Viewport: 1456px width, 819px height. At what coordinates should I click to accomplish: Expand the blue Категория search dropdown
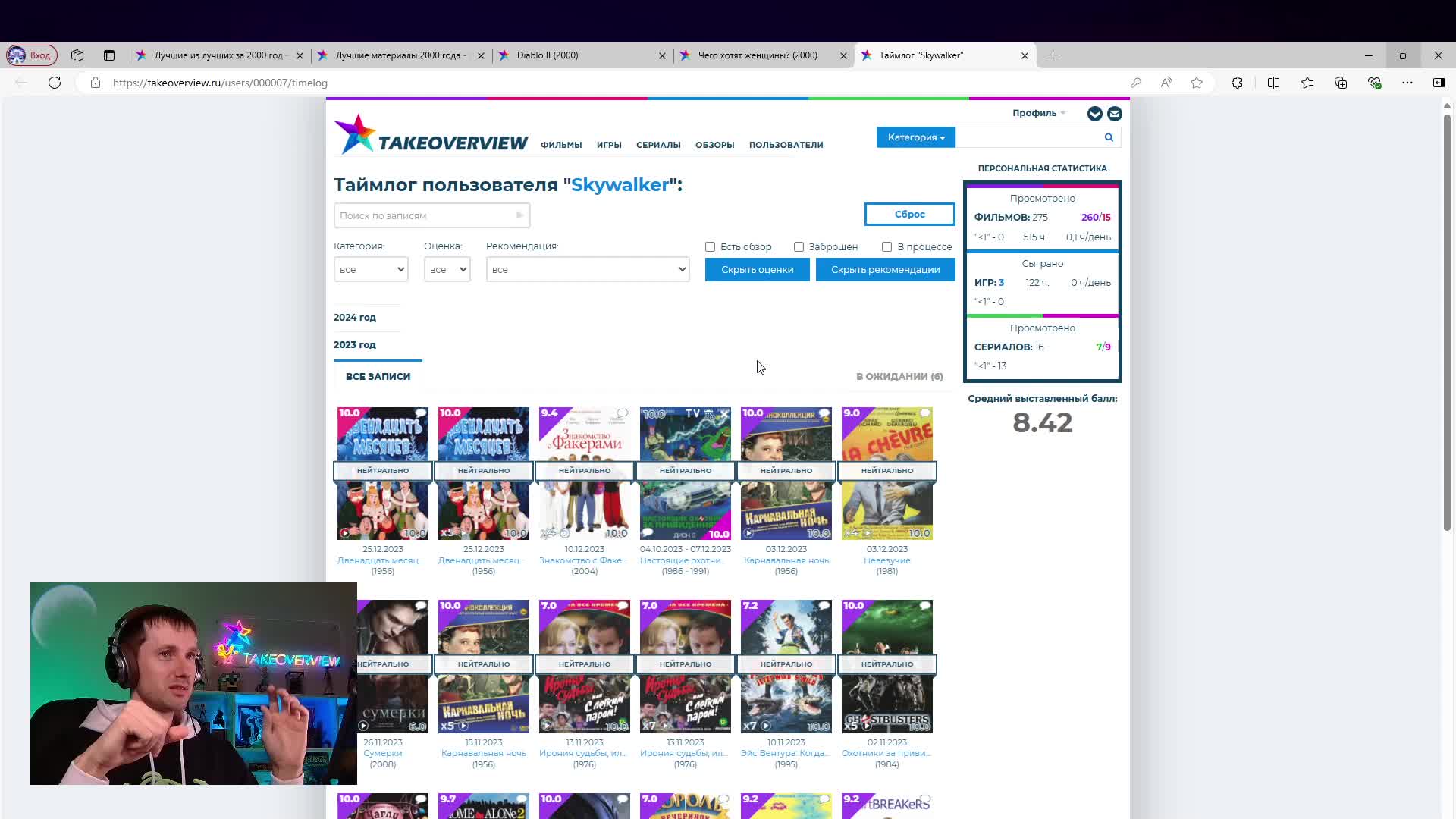pos(916,137)
